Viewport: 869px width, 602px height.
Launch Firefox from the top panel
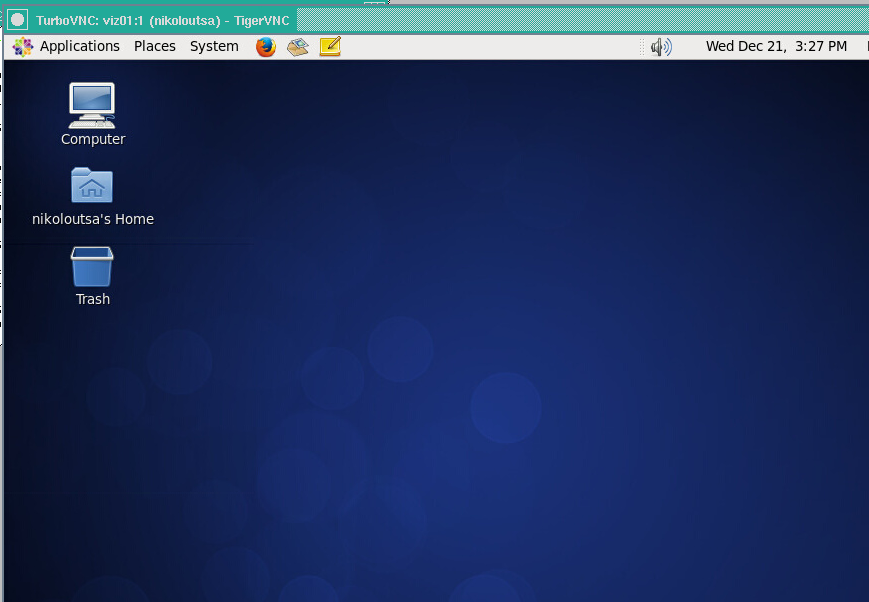click(264, 46)
